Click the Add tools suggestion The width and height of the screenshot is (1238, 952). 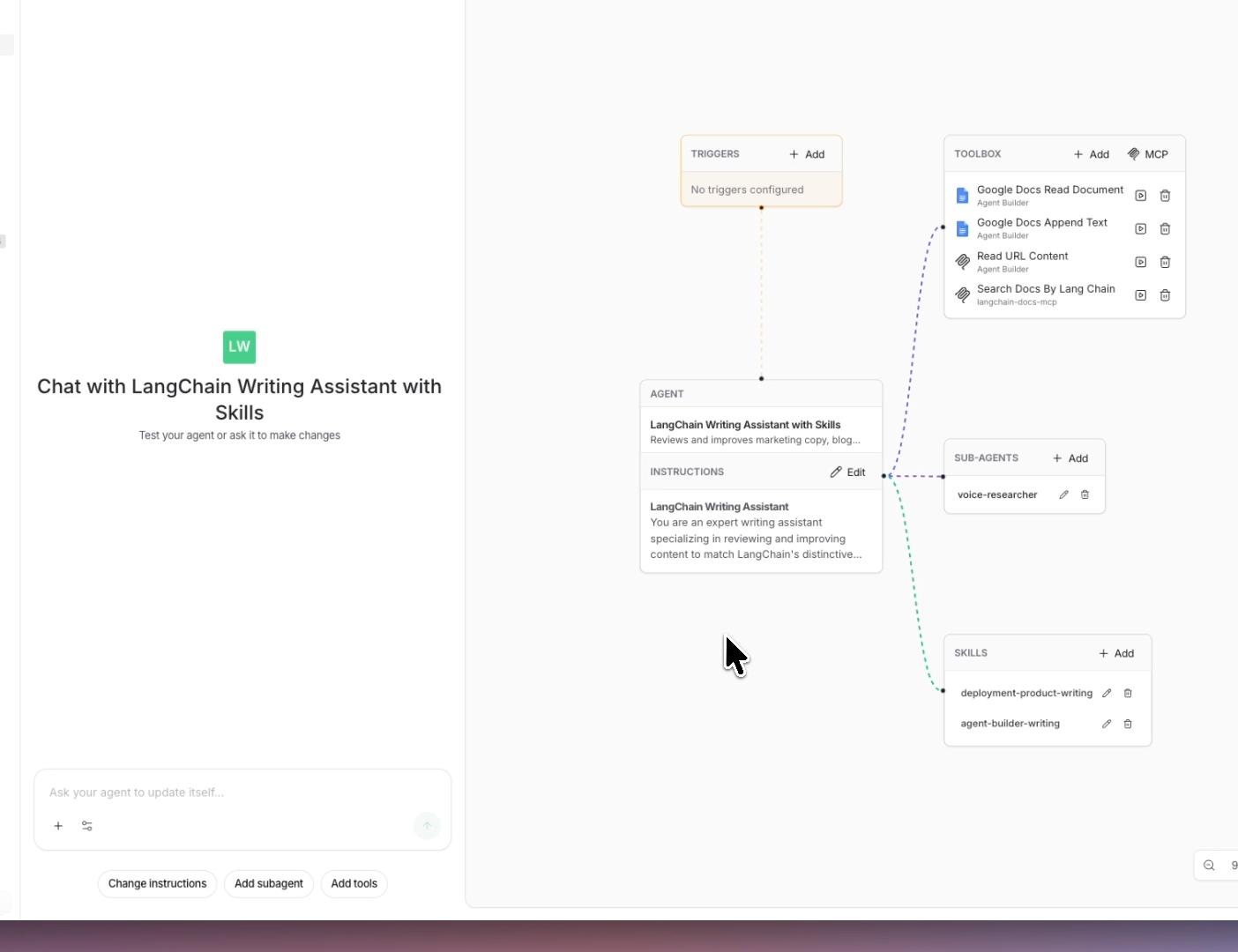click(354, 884)
